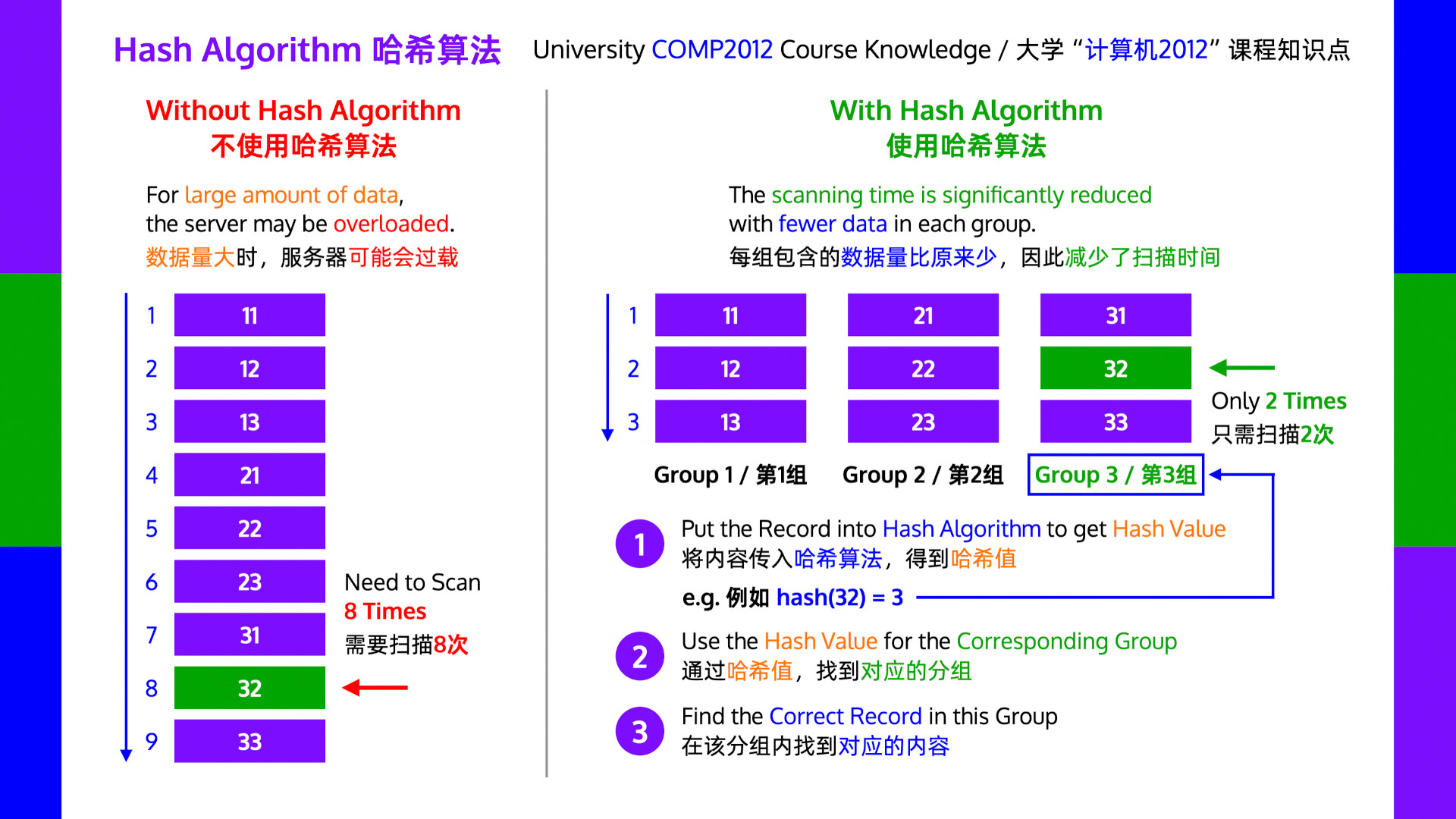
Task: Scroll the left data list downward
Action: 131,757
